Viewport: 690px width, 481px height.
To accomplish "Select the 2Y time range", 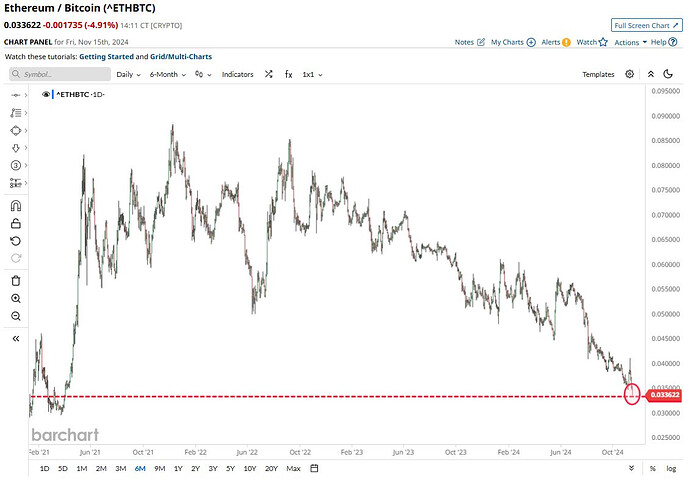I will click(195, 468).
